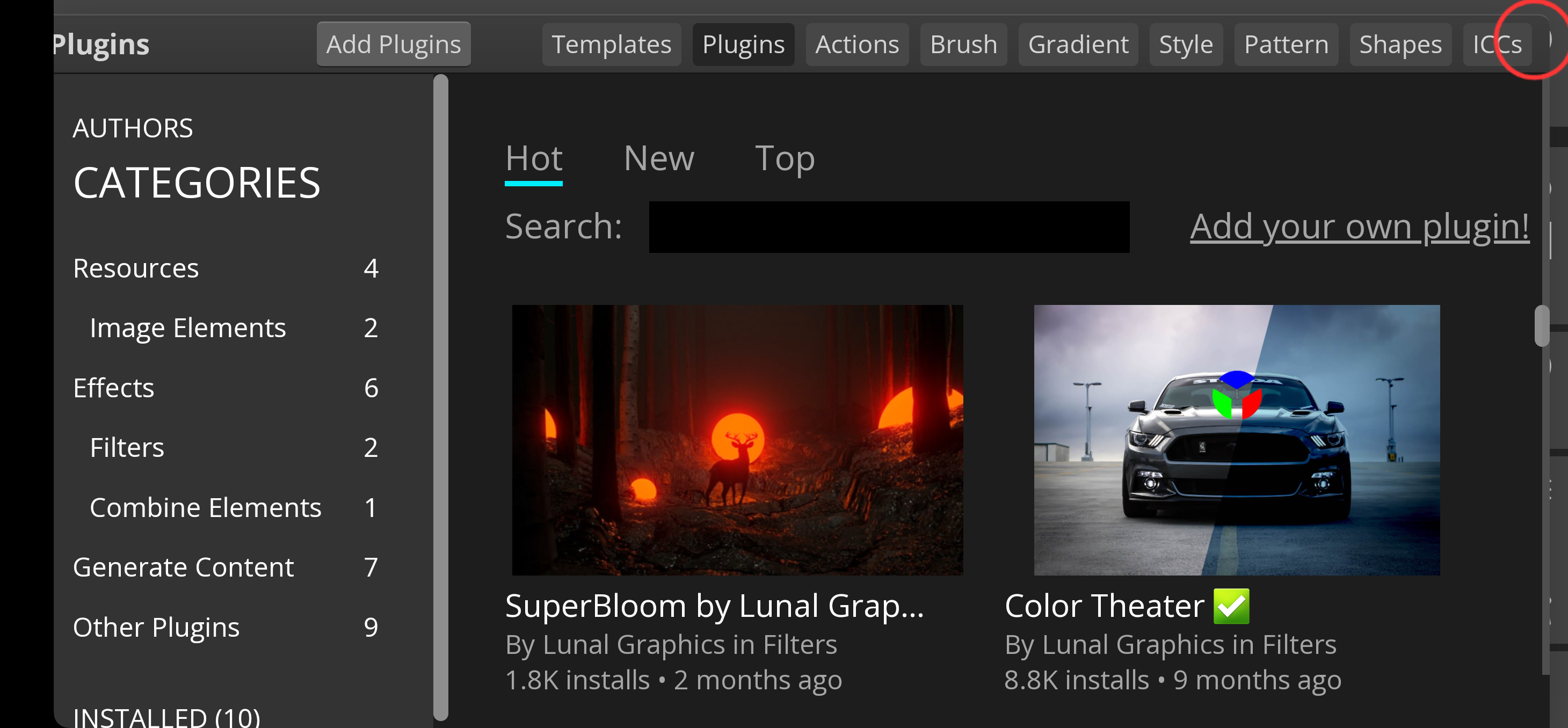Screen dimensions: 1568x728
Task: Choose the Other Plugins category
Action: click(156, 627)
